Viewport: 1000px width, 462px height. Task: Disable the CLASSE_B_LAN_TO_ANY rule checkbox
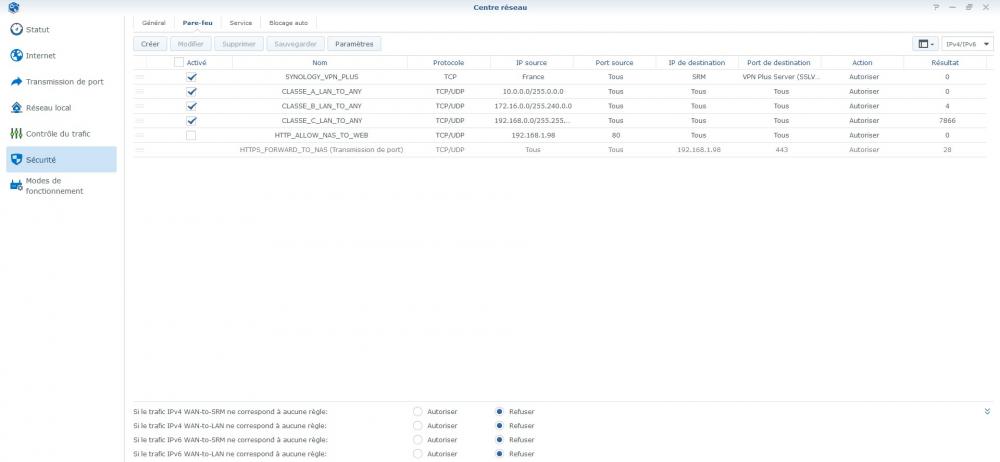coord(191,106)
